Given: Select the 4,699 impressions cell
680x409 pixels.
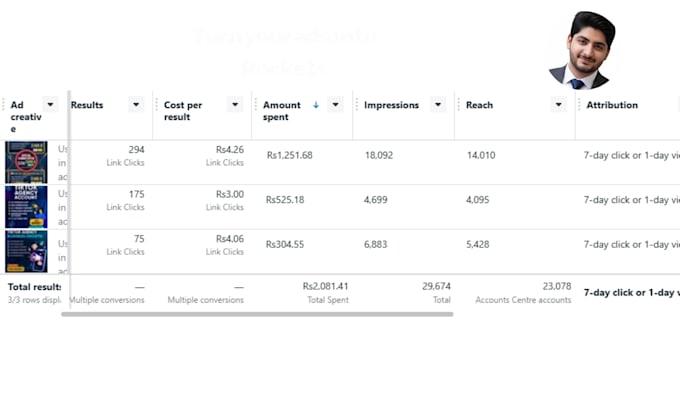Looking at the screenshot, I should (x=376, y=200).
